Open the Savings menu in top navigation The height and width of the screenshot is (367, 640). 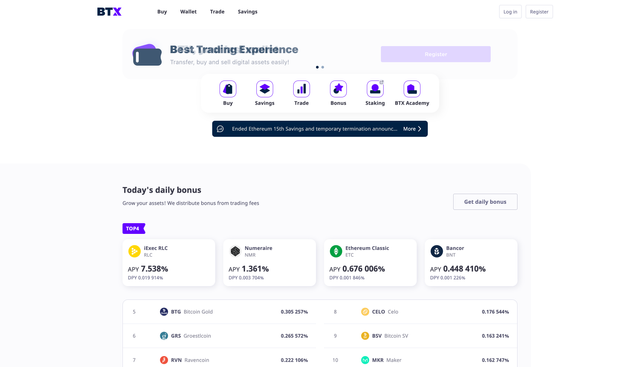[247, 12]
